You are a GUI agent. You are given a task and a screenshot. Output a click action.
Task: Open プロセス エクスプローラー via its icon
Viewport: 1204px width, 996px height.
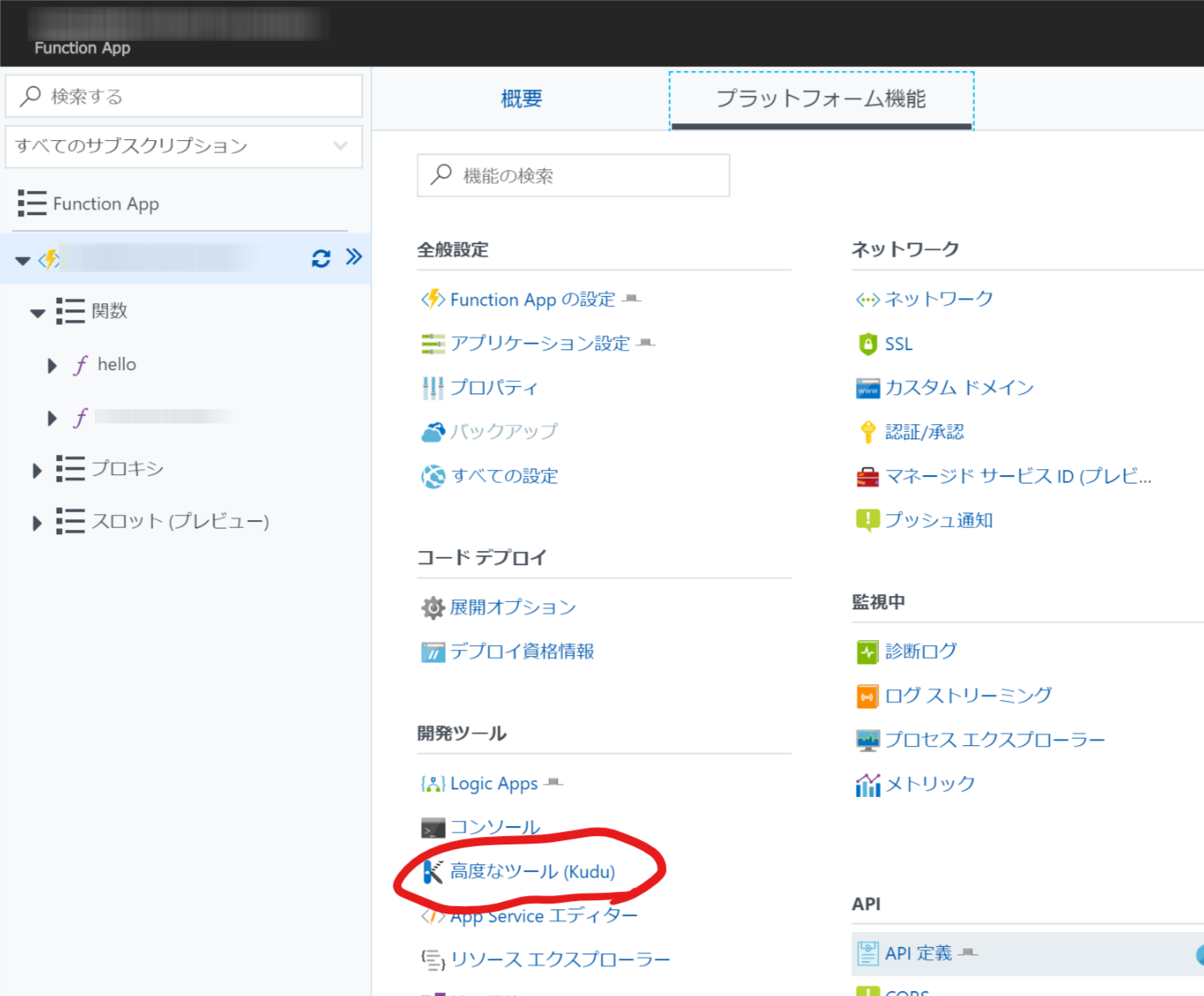click(867, 739)
